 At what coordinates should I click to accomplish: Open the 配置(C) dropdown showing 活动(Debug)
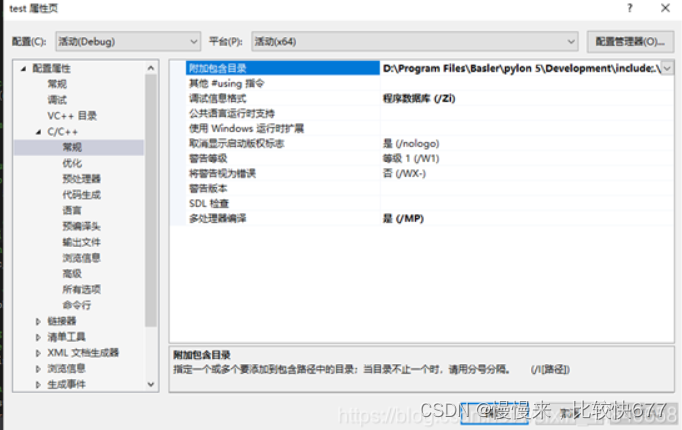point(128,42)
